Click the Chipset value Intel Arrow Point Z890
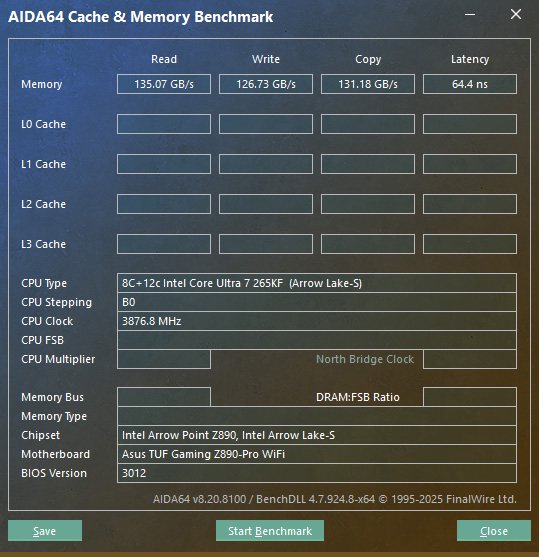This screenshot has height=557, width=539. coord(317,435)
